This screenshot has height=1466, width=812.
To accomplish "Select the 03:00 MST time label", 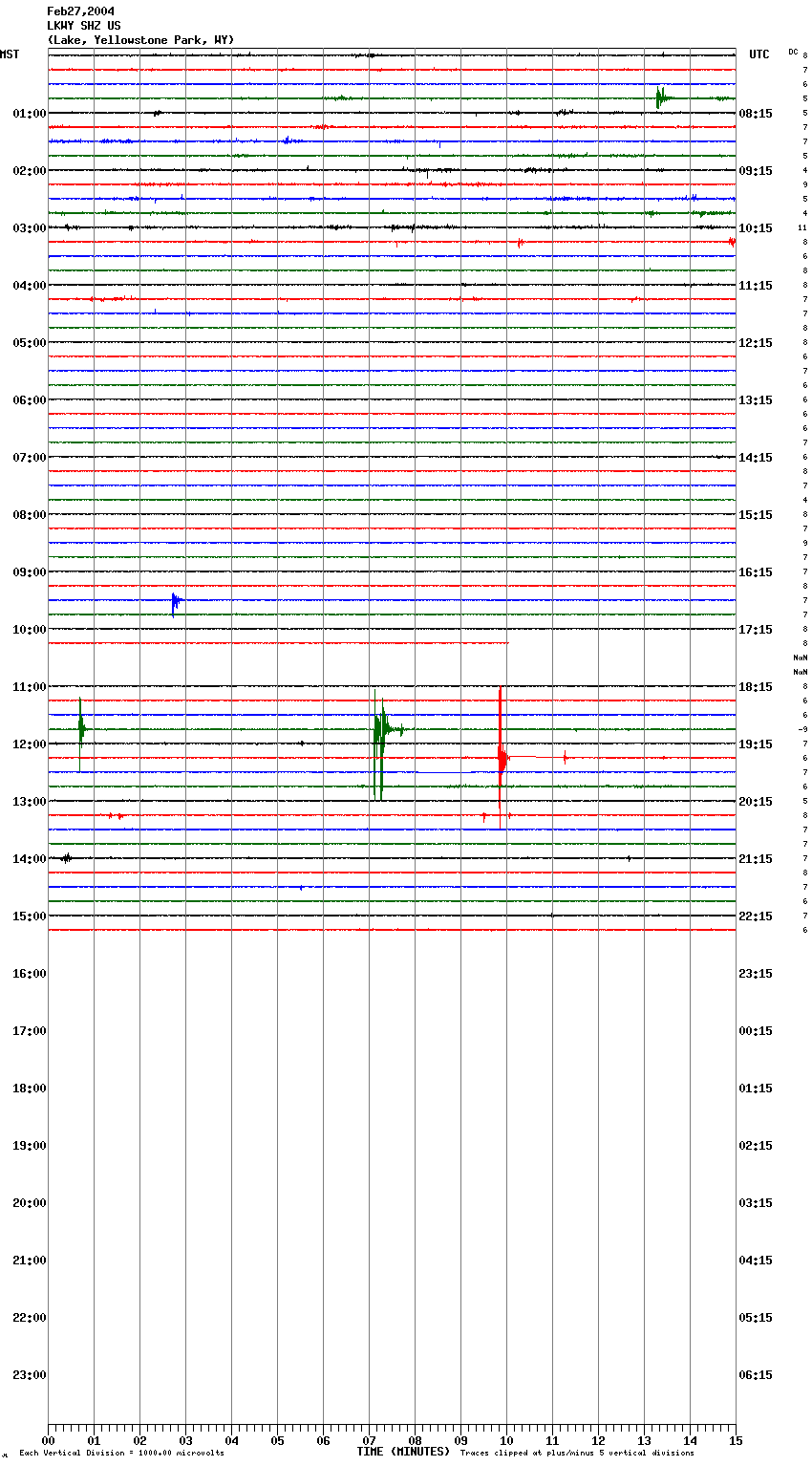I will [30, 228].
